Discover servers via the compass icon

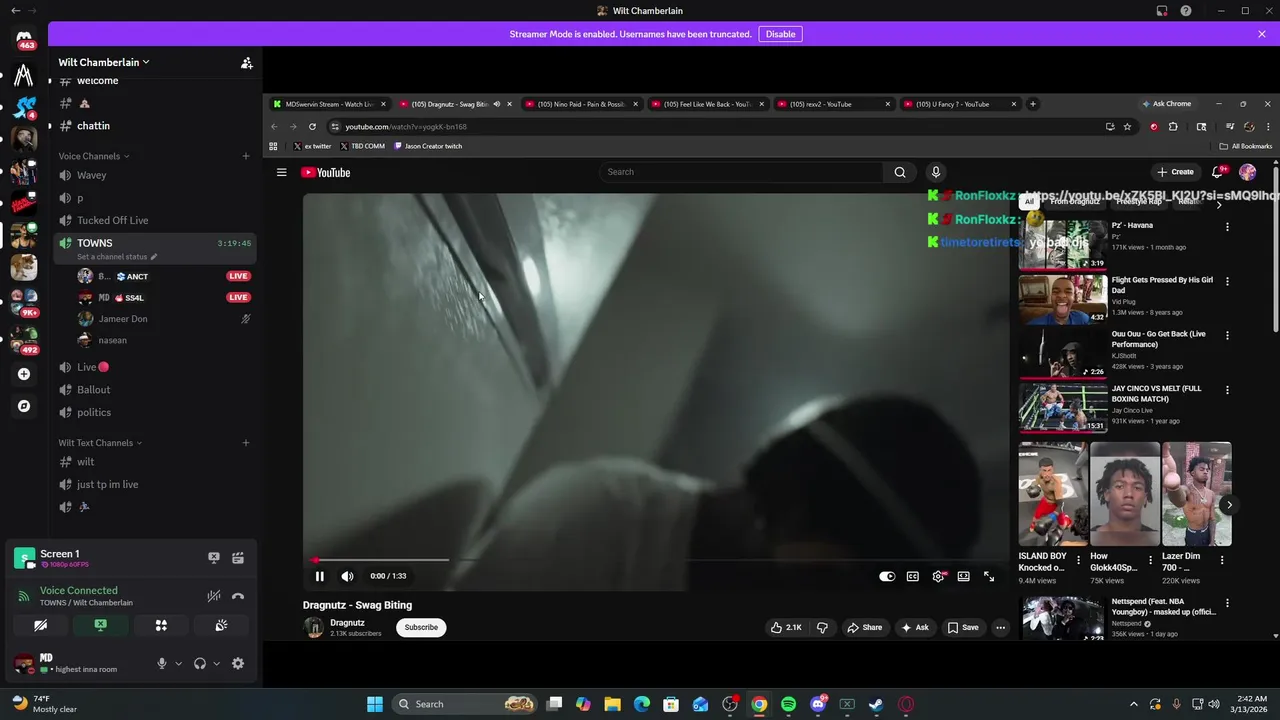(24, 406)
